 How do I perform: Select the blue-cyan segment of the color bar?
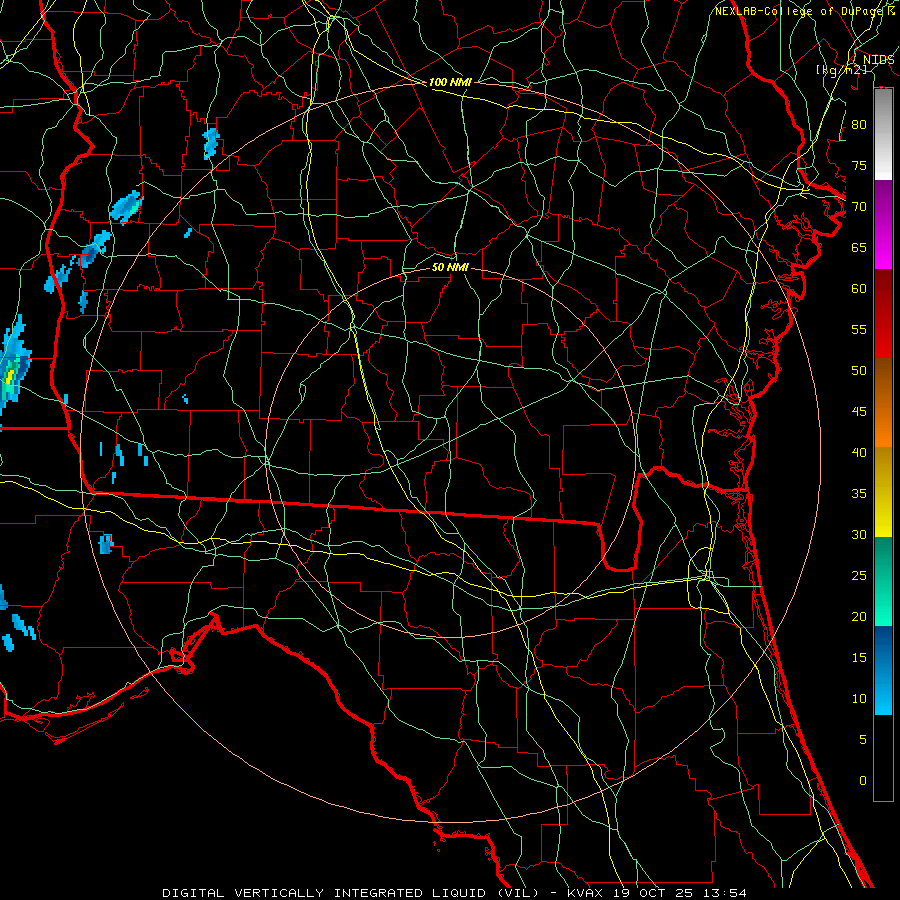(x=883, y=670)
